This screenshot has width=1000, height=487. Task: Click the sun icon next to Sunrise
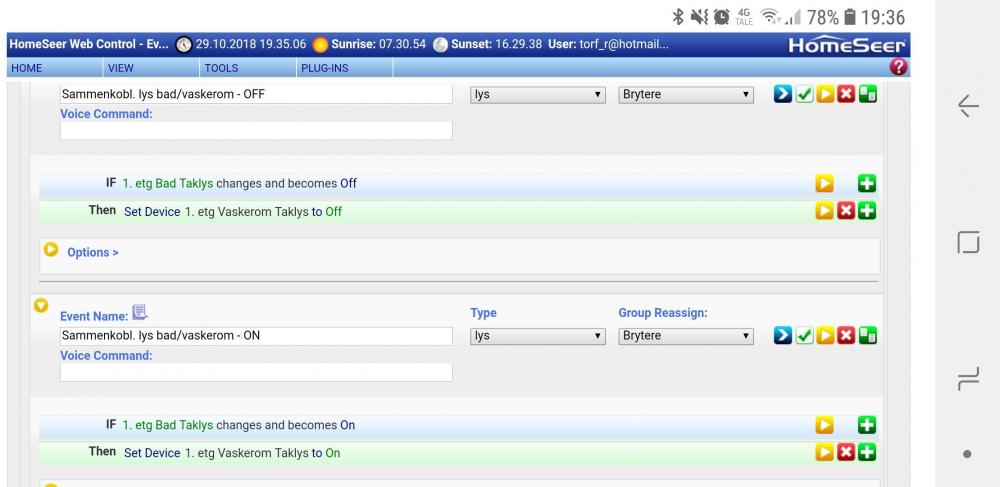pyautogui.click(x=320, y=45)
